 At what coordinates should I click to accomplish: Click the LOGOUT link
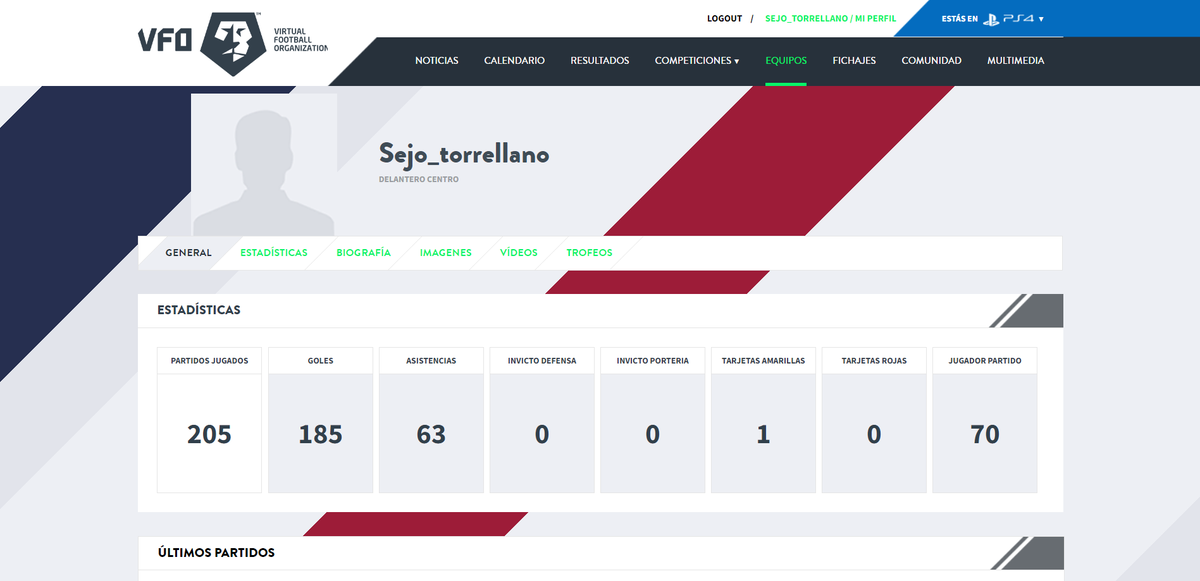click(724, 19)
